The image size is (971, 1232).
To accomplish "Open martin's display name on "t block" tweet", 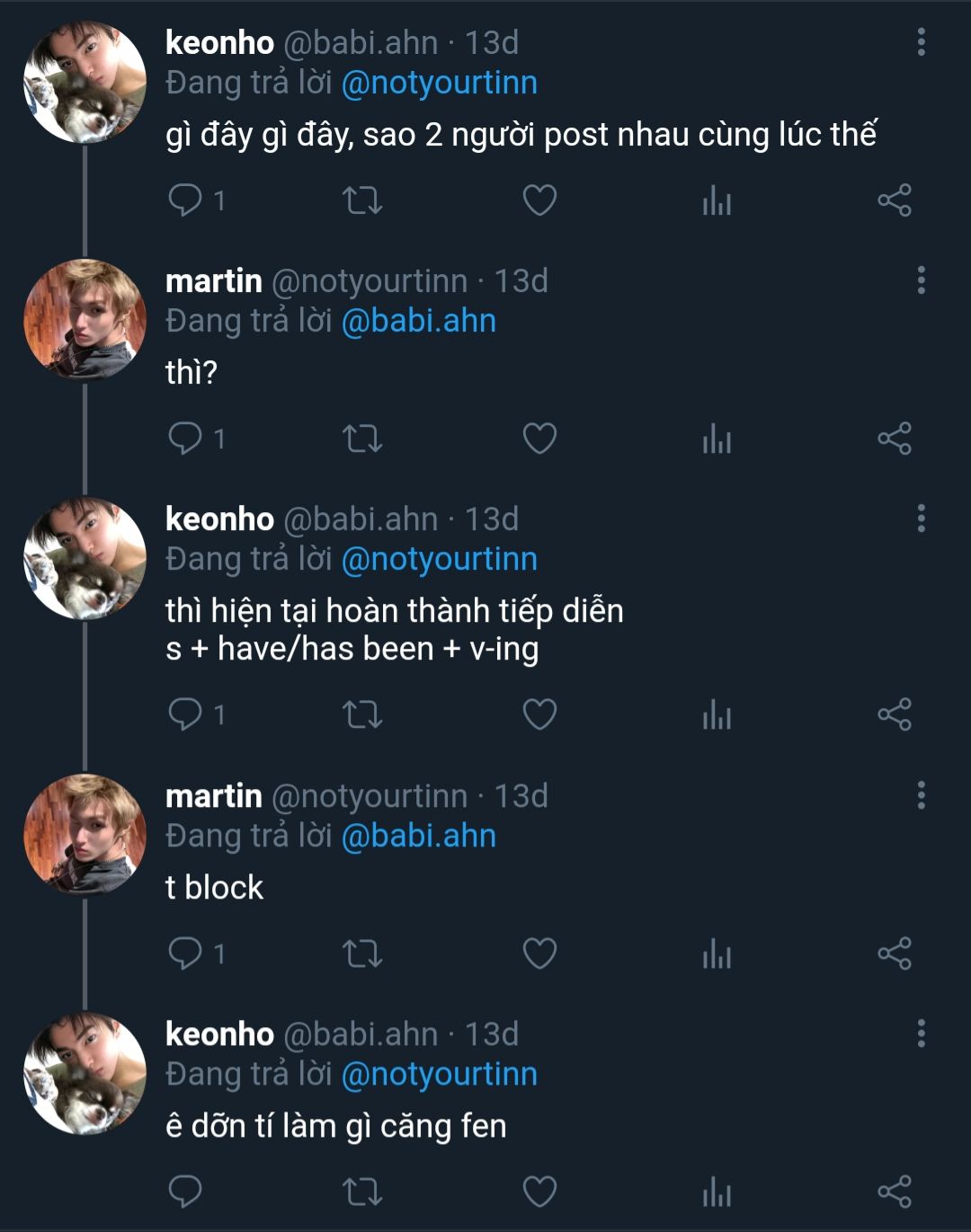I will click(214, 796).
